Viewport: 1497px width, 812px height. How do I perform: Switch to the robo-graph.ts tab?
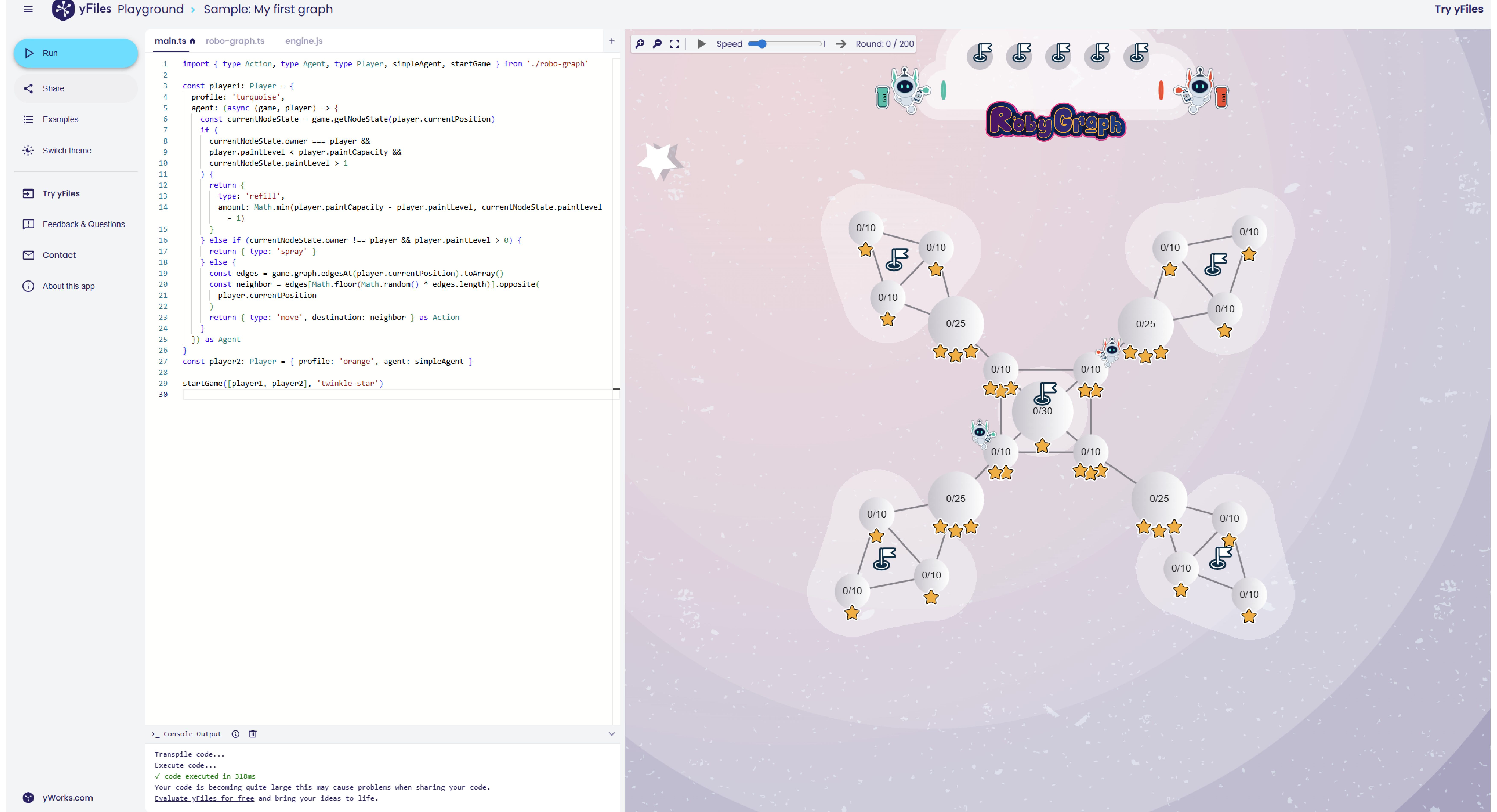235,41
